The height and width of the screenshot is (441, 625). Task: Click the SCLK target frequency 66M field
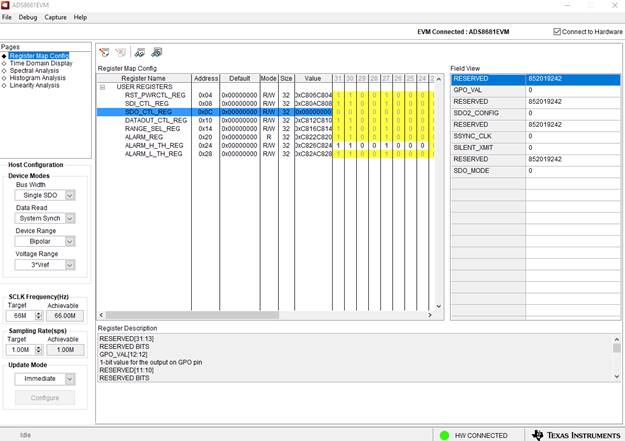coord(21,316)
